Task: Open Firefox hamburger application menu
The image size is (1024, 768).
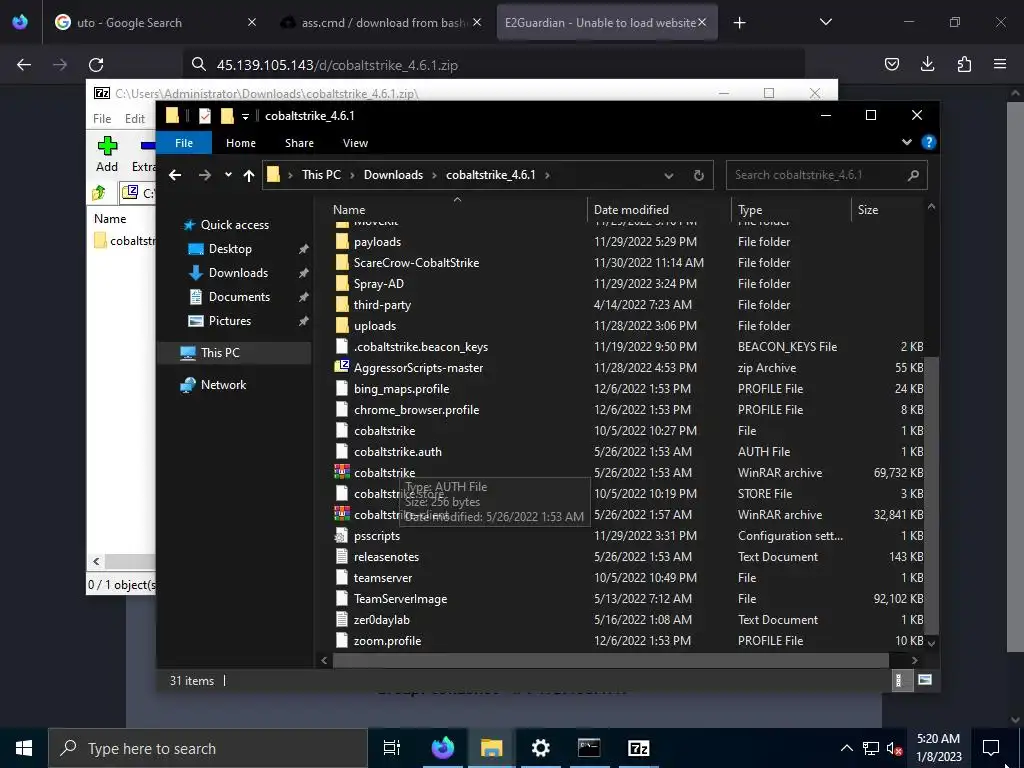Action: point(1000,64)
